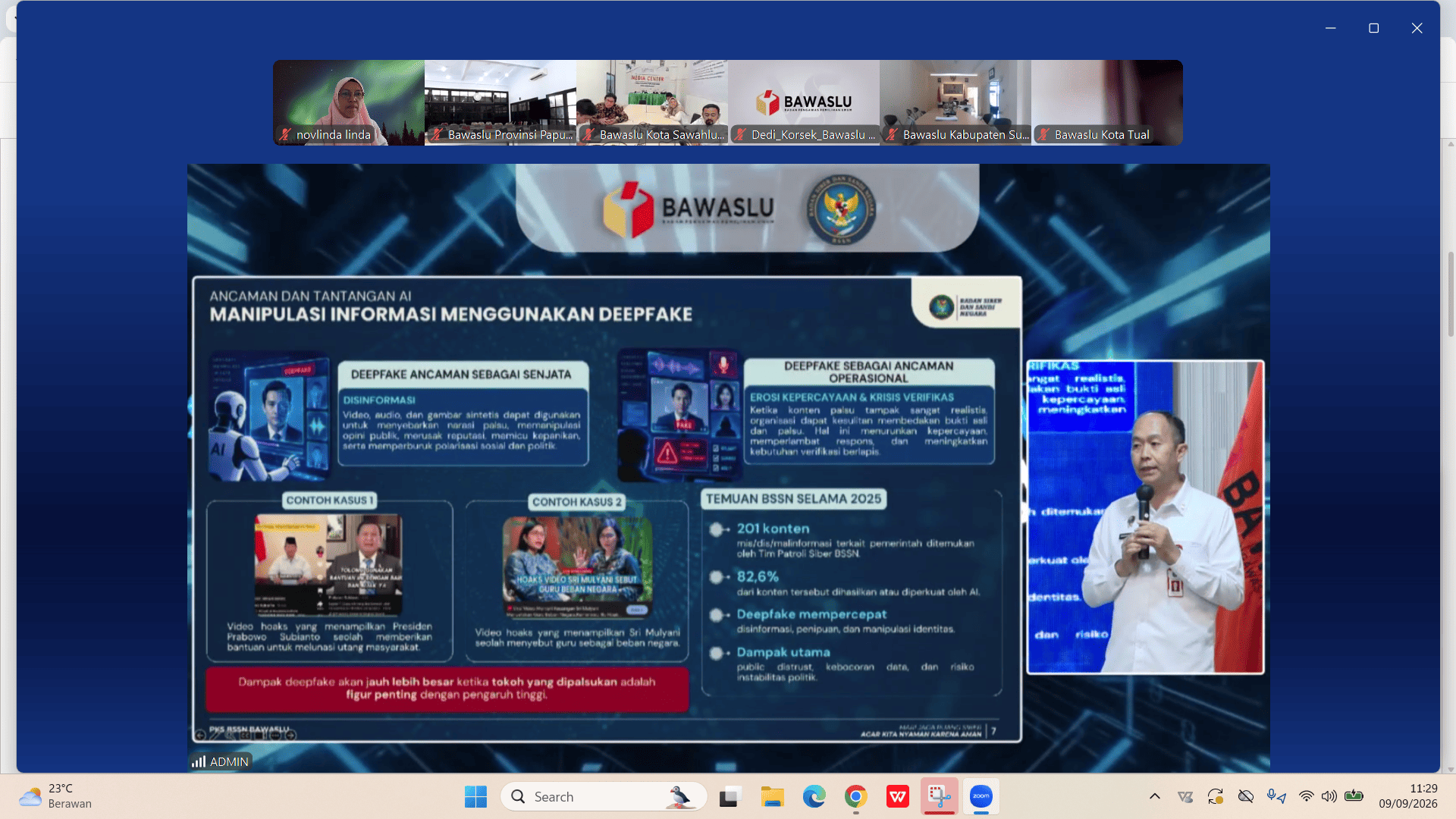Open the Windows Start menu
The width and height of the screenshot is (1456, 819).
475,797
